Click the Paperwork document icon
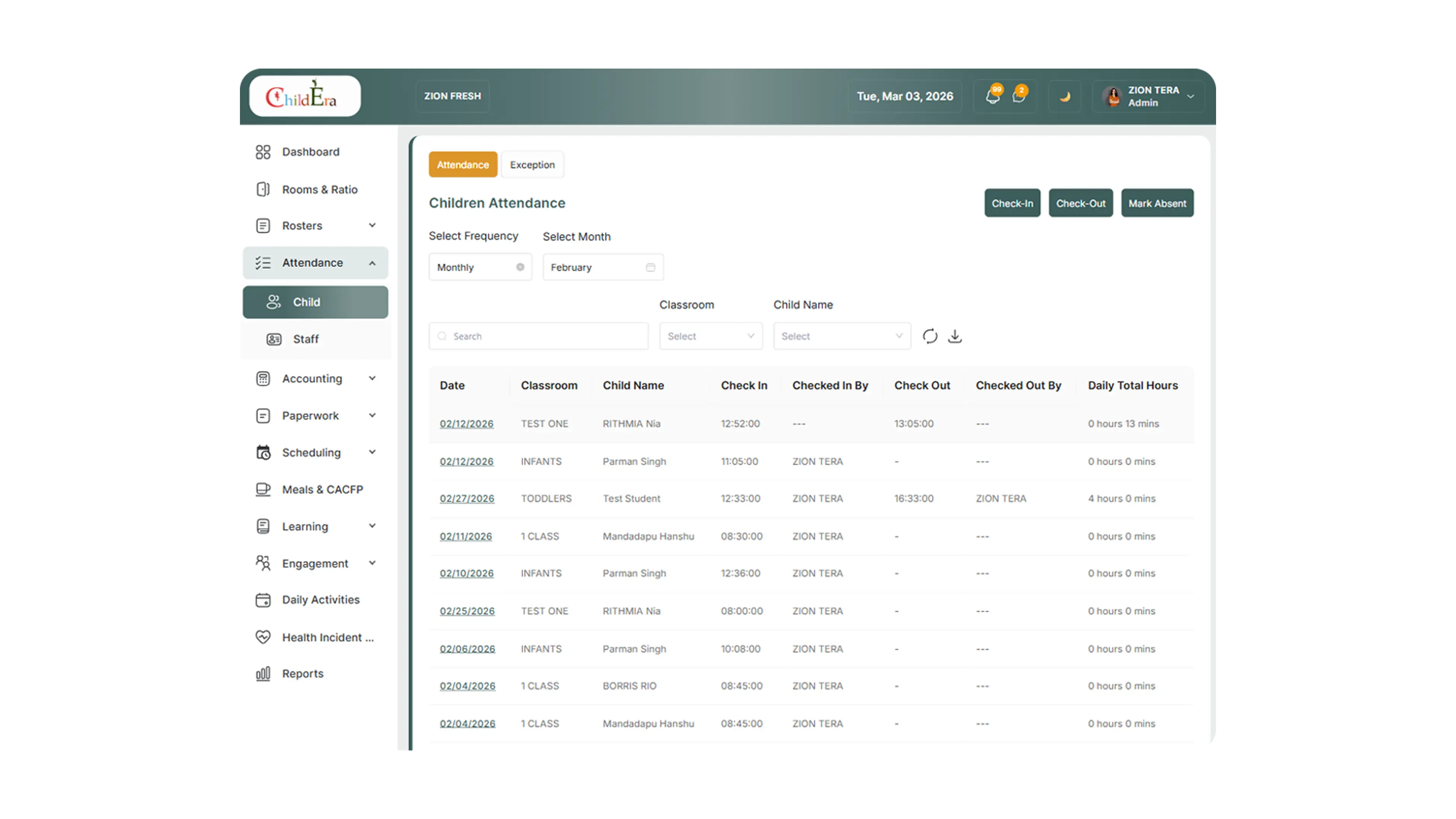This screenshot has width=1456, height=819. 263,416
